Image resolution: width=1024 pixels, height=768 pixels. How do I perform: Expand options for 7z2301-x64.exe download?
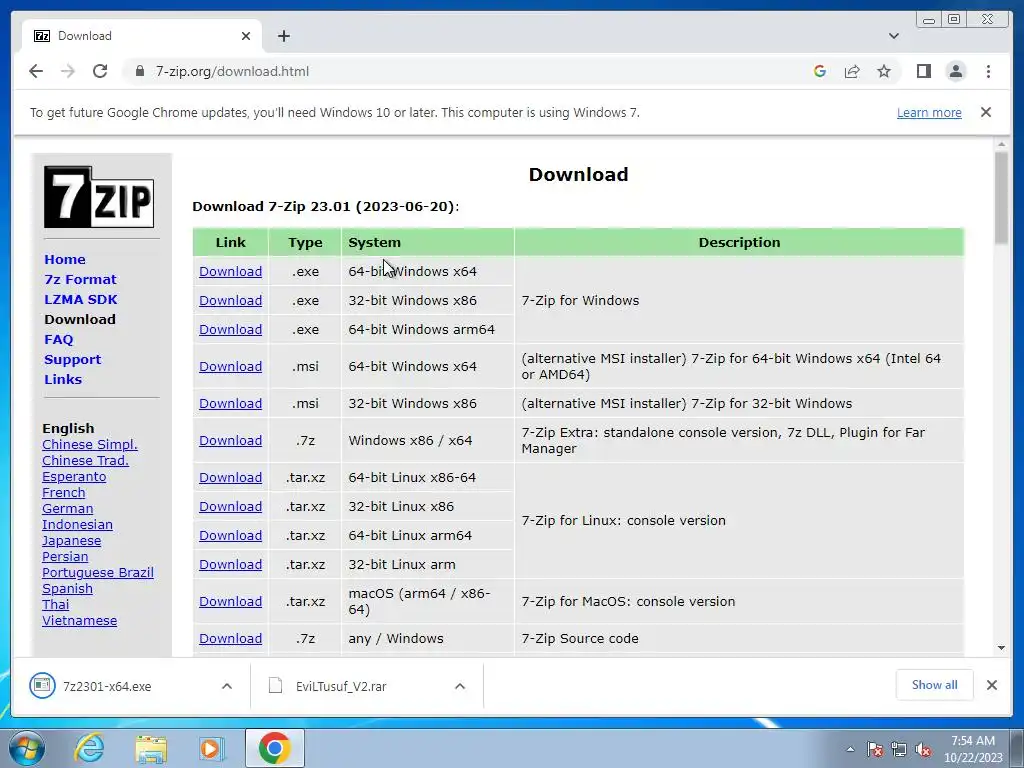227,686
